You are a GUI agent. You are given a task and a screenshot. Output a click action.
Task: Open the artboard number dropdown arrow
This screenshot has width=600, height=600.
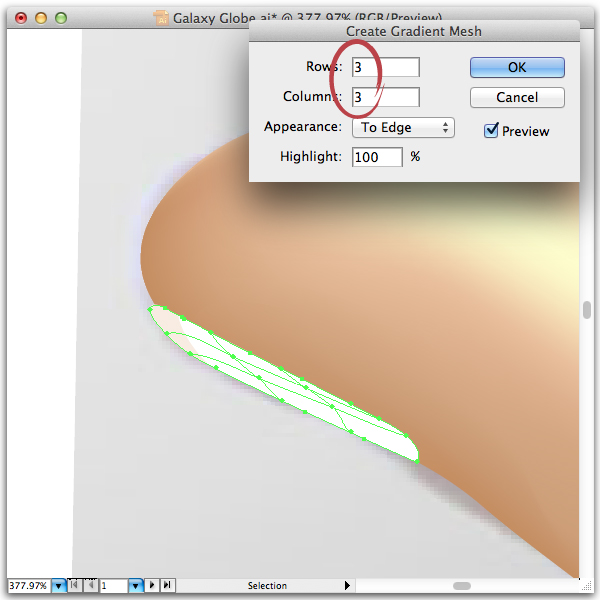click(x=135, y=585)
